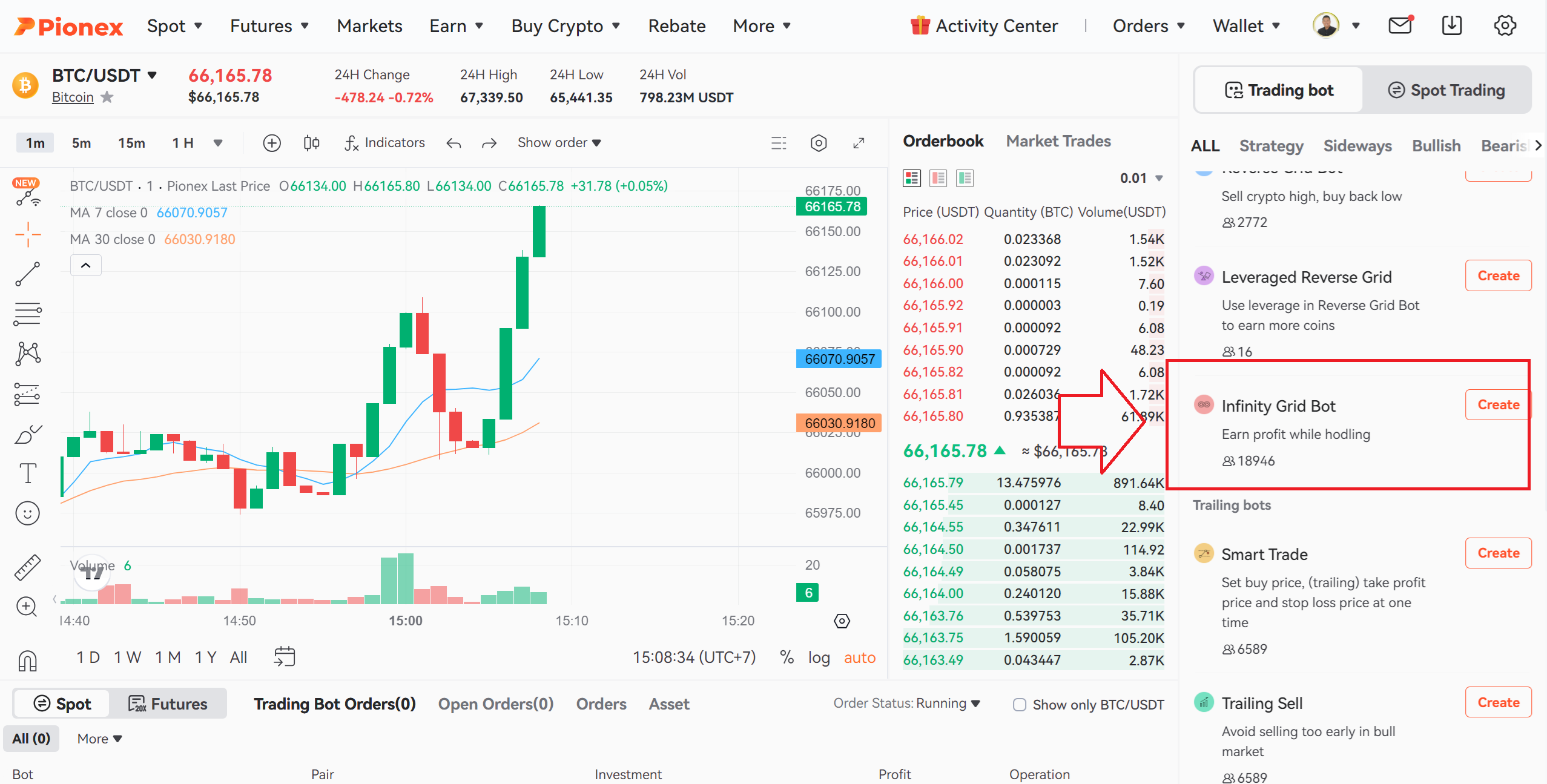Switch to the Futures orders tab
Screen dimensions: 1547x784
pyautogui.click(x=168, y=703)
